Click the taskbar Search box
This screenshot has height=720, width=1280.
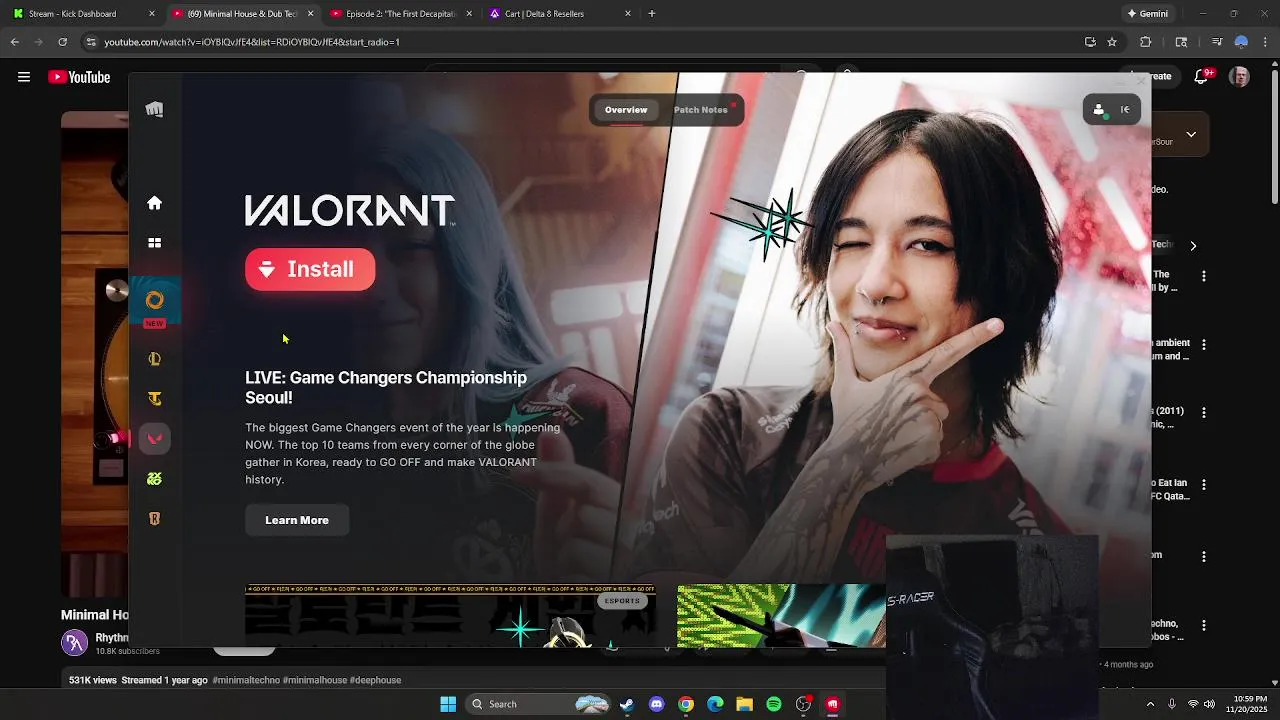pyautogui.click(x=538, y=704)
